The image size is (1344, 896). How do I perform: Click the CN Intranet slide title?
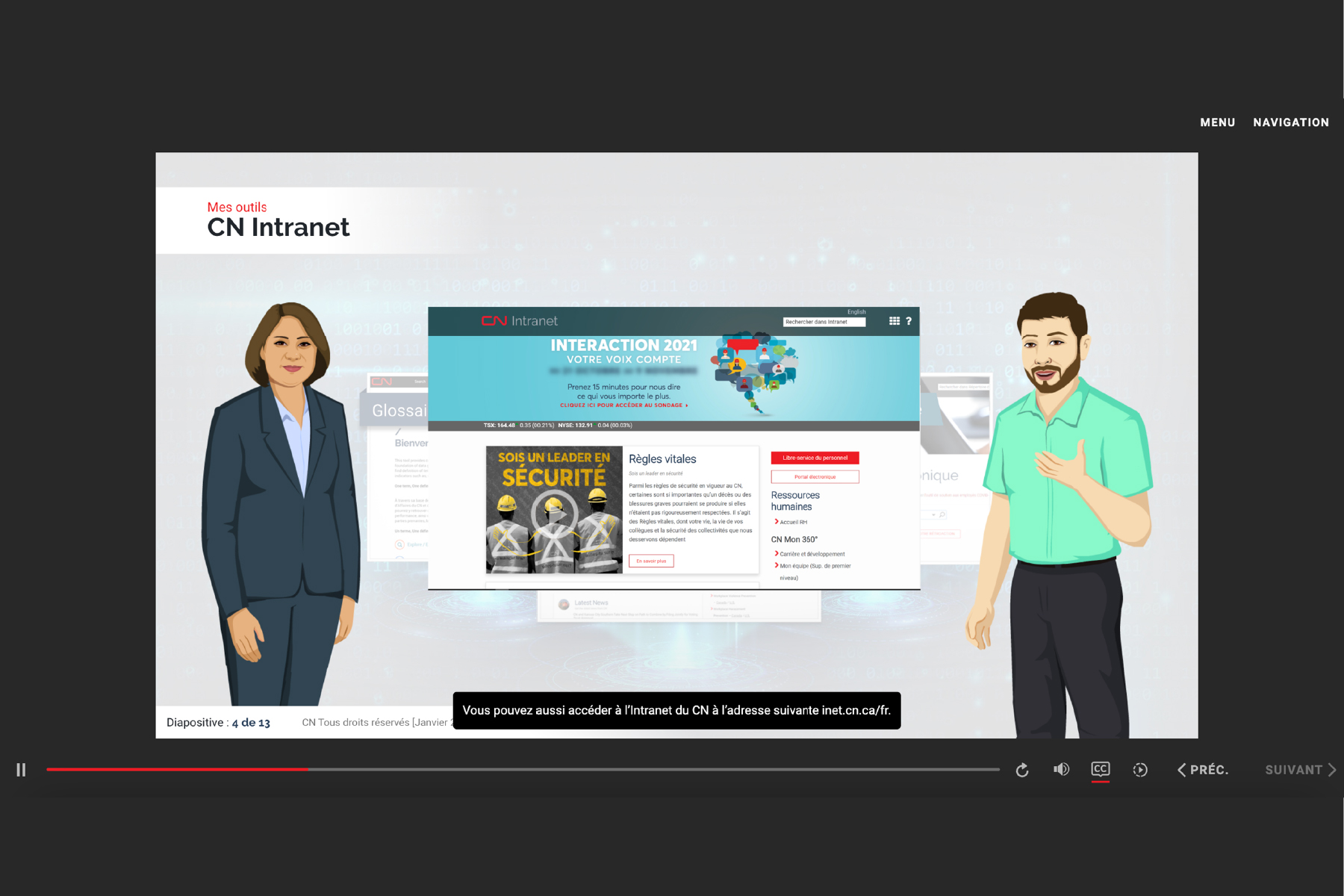[279, 227]
